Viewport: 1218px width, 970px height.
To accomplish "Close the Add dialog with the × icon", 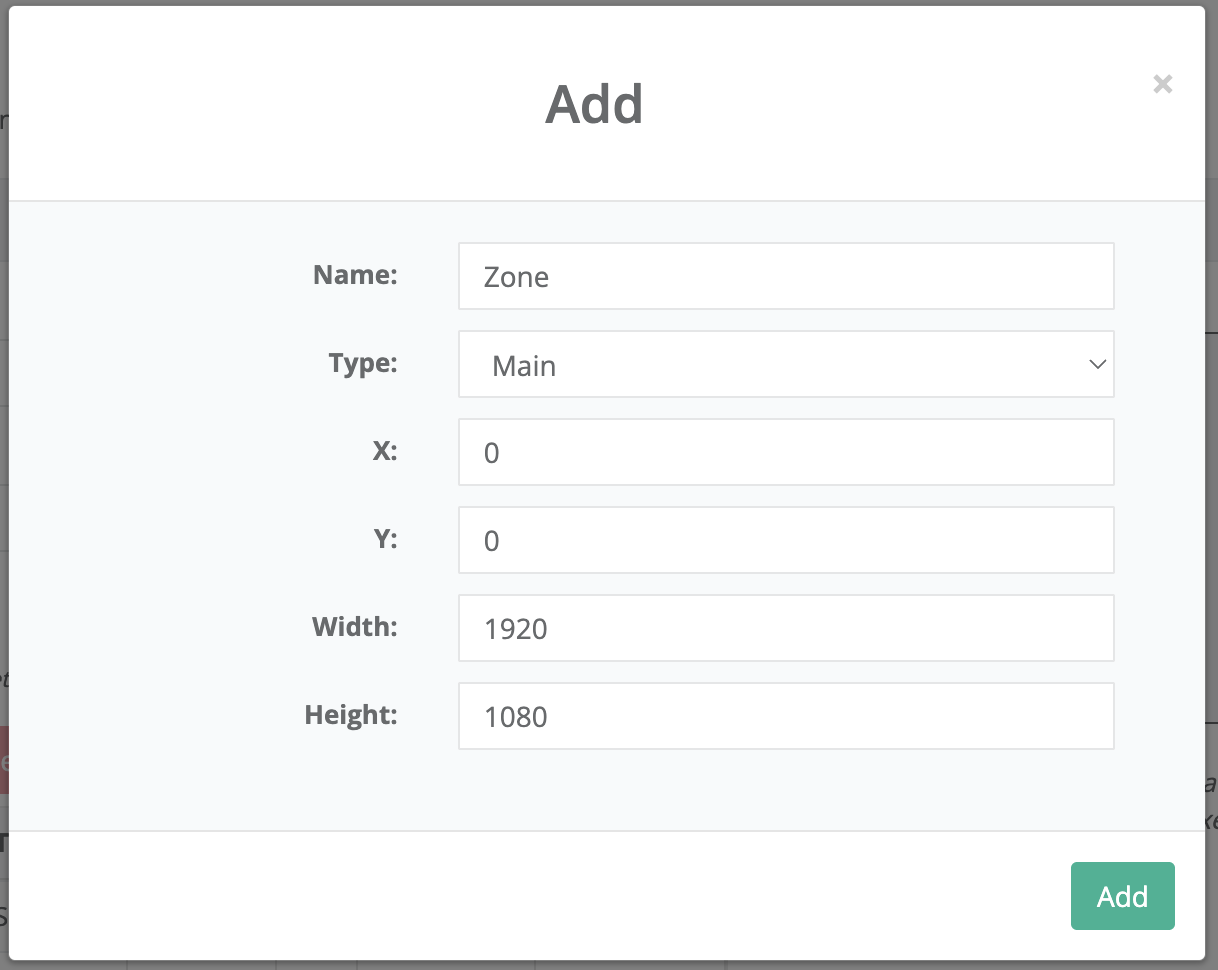I will point(1162,84).
